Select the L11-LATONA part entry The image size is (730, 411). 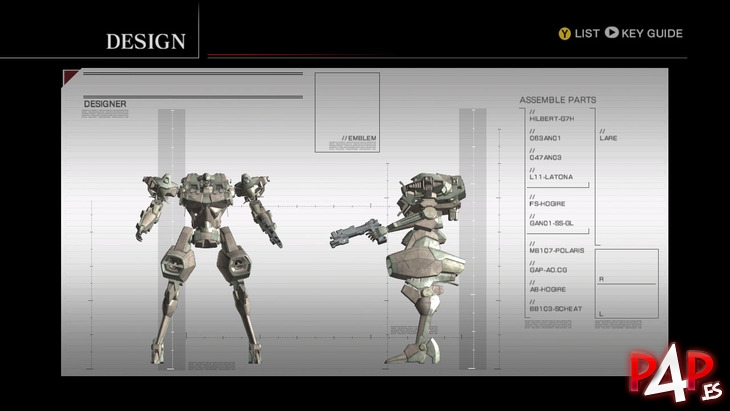pos(551,177)
